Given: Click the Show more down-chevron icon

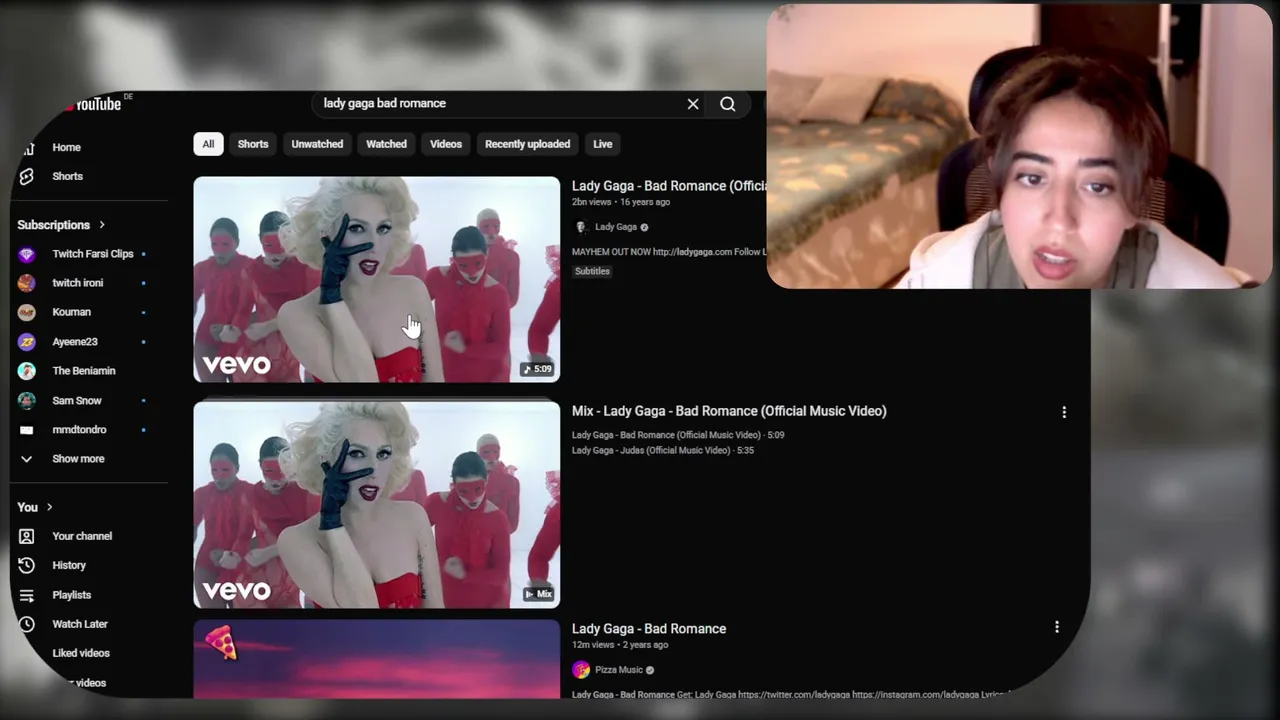Looking at the screenshot, I should tap(27, 459).
